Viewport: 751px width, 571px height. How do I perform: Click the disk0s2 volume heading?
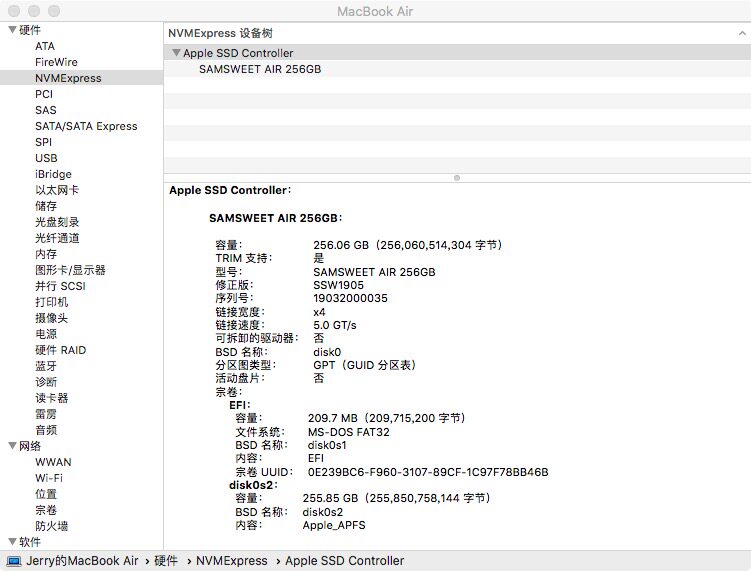[x=253, y=485]
